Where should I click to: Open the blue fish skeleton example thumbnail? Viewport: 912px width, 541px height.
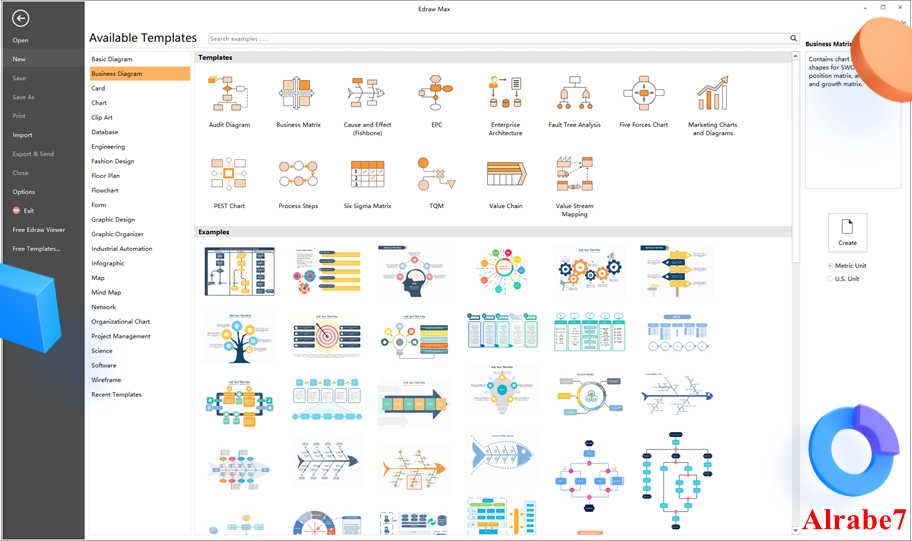[501, 453]
